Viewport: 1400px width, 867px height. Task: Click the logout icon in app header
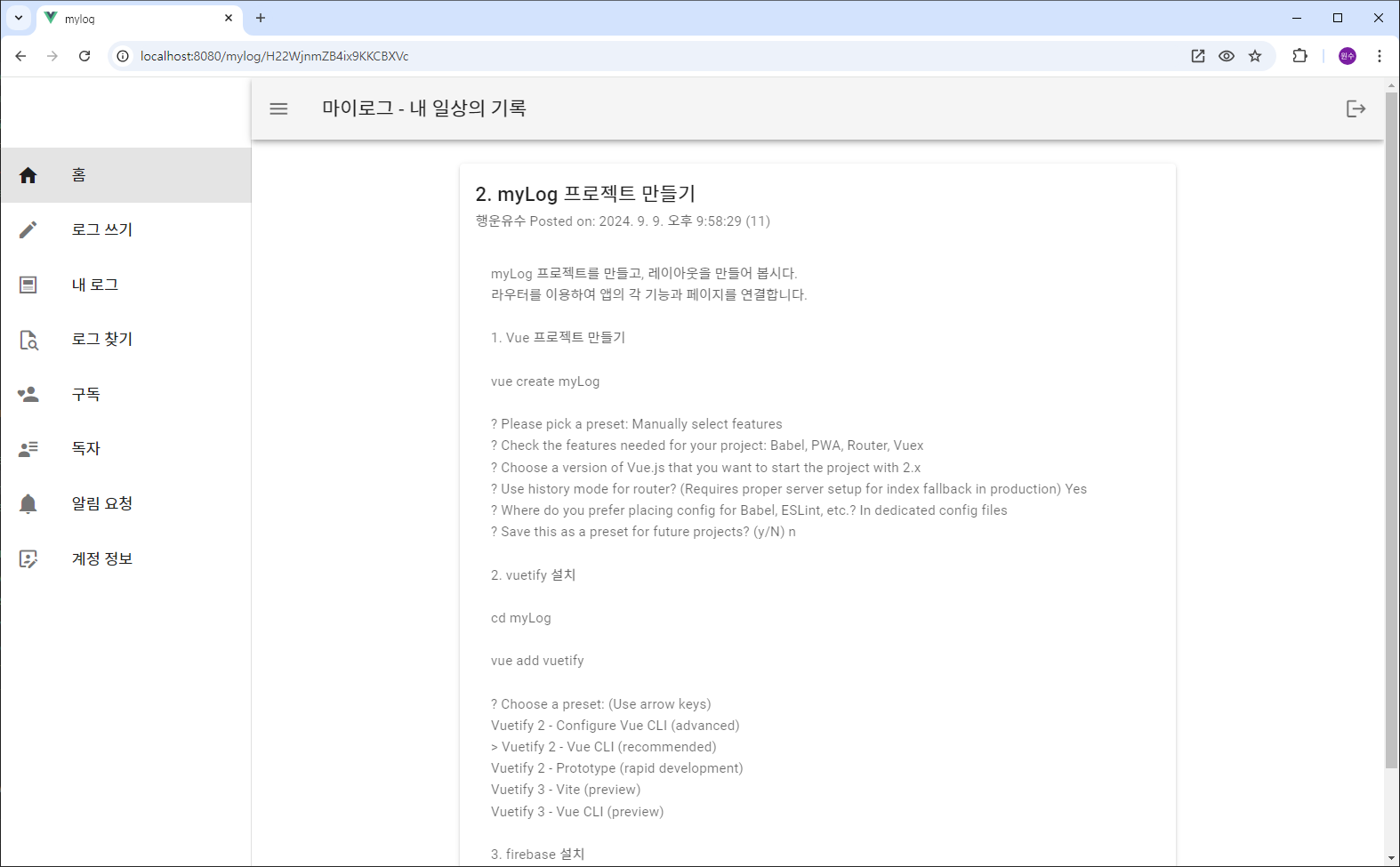pyautogui.click(x=1356, y=108)
